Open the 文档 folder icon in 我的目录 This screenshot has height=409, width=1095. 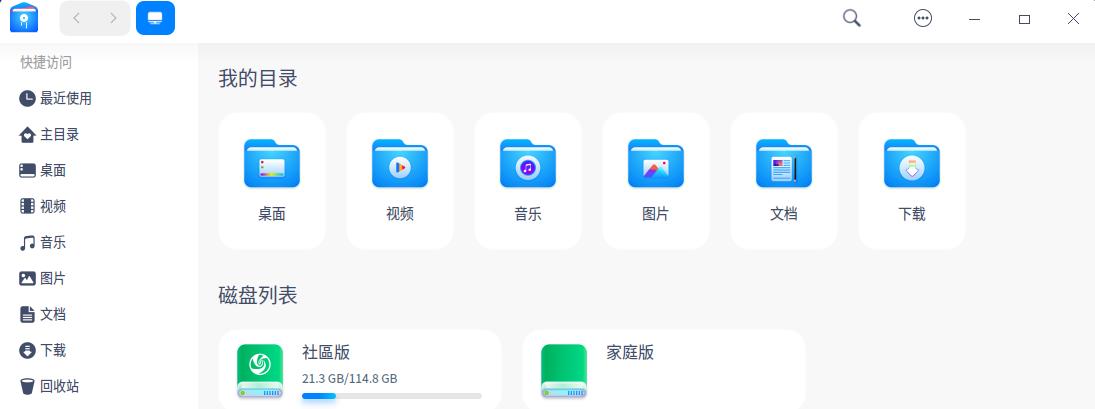coord(784,164)
